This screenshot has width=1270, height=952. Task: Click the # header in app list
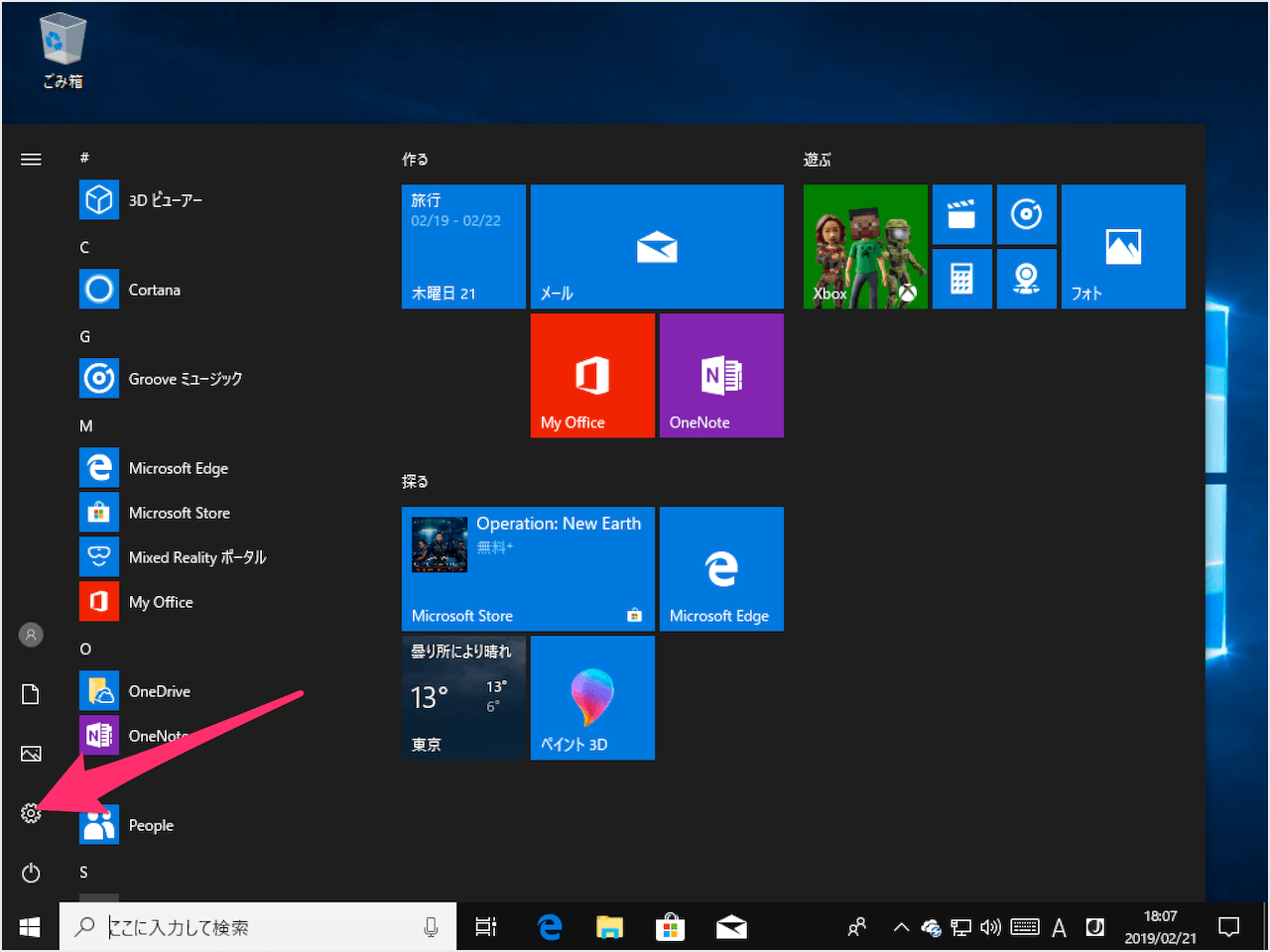[x=84, y=158]
